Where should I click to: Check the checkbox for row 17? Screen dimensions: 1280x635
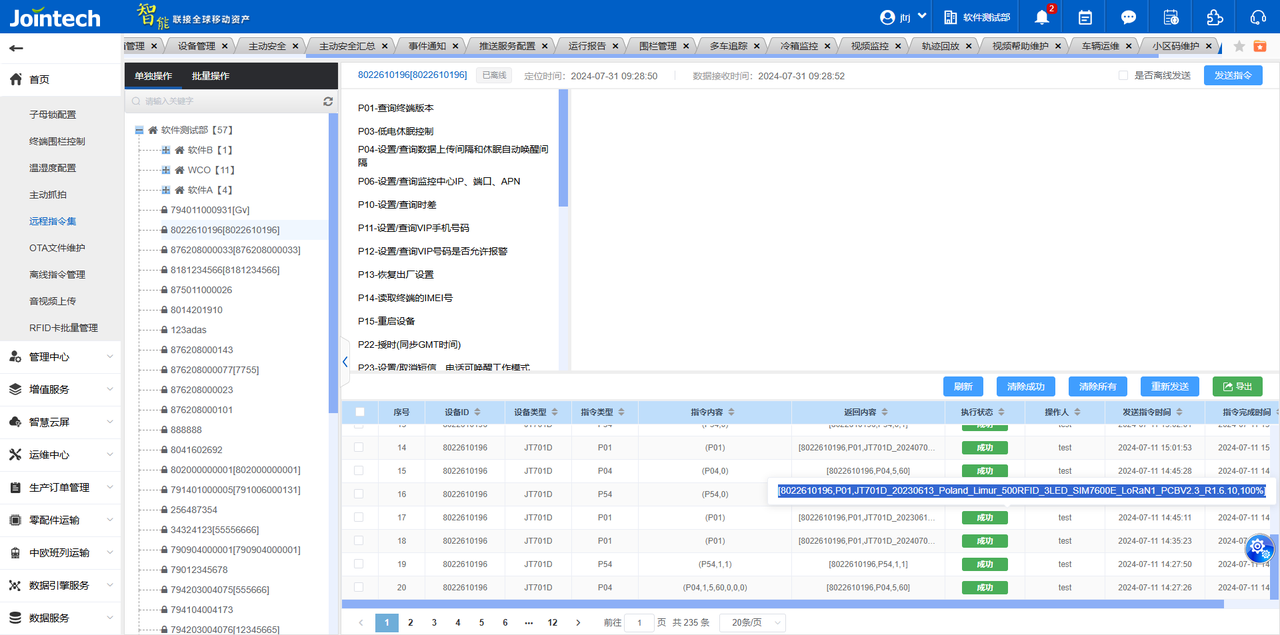pos(359,517)
